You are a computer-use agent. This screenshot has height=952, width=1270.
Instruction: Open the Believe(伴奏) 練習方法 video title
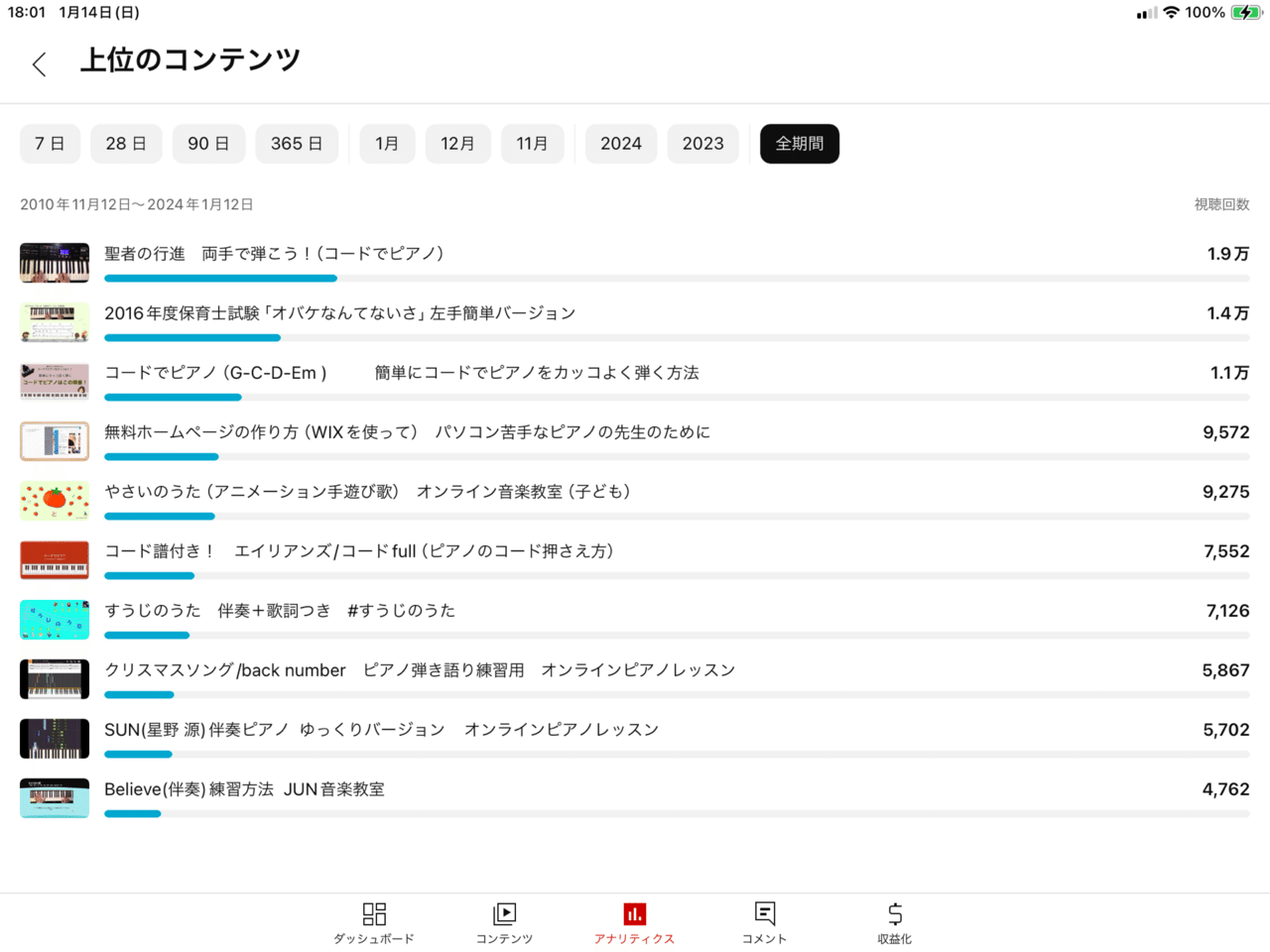[x=244, y=789]
